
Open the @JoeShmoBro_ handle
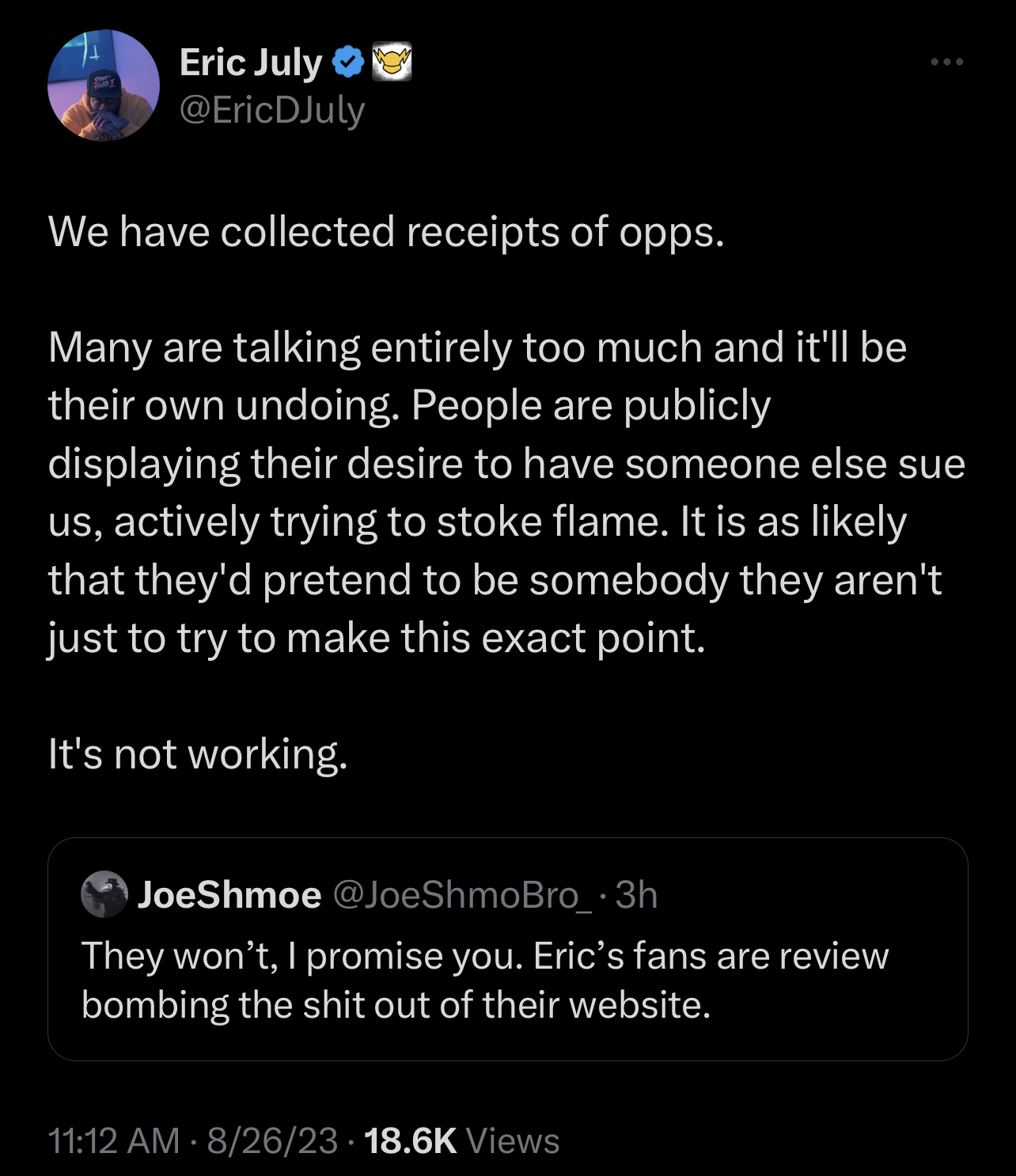click(x=462, y=895)
